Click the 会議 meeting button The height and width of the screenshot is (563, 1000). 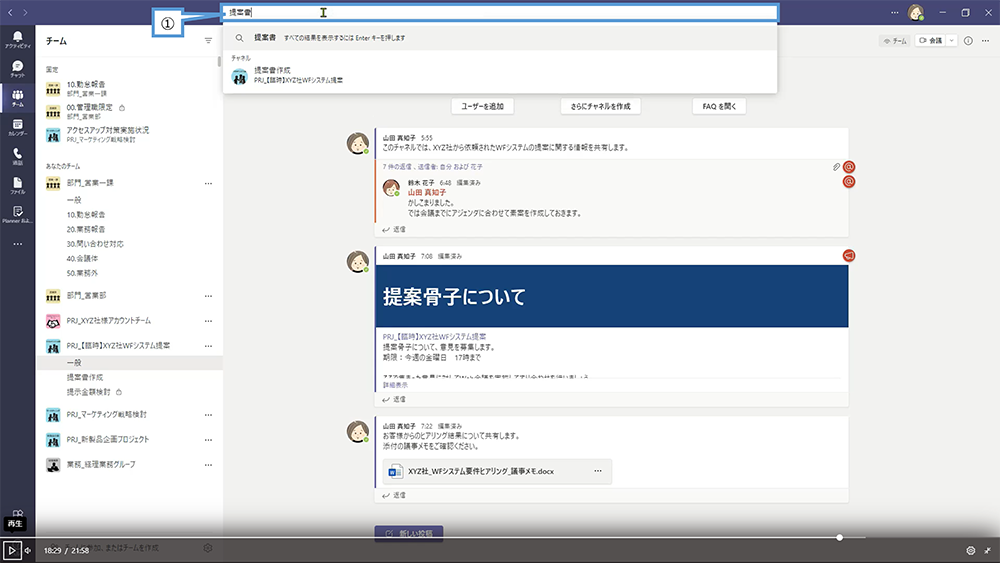(x=931, y=41)
